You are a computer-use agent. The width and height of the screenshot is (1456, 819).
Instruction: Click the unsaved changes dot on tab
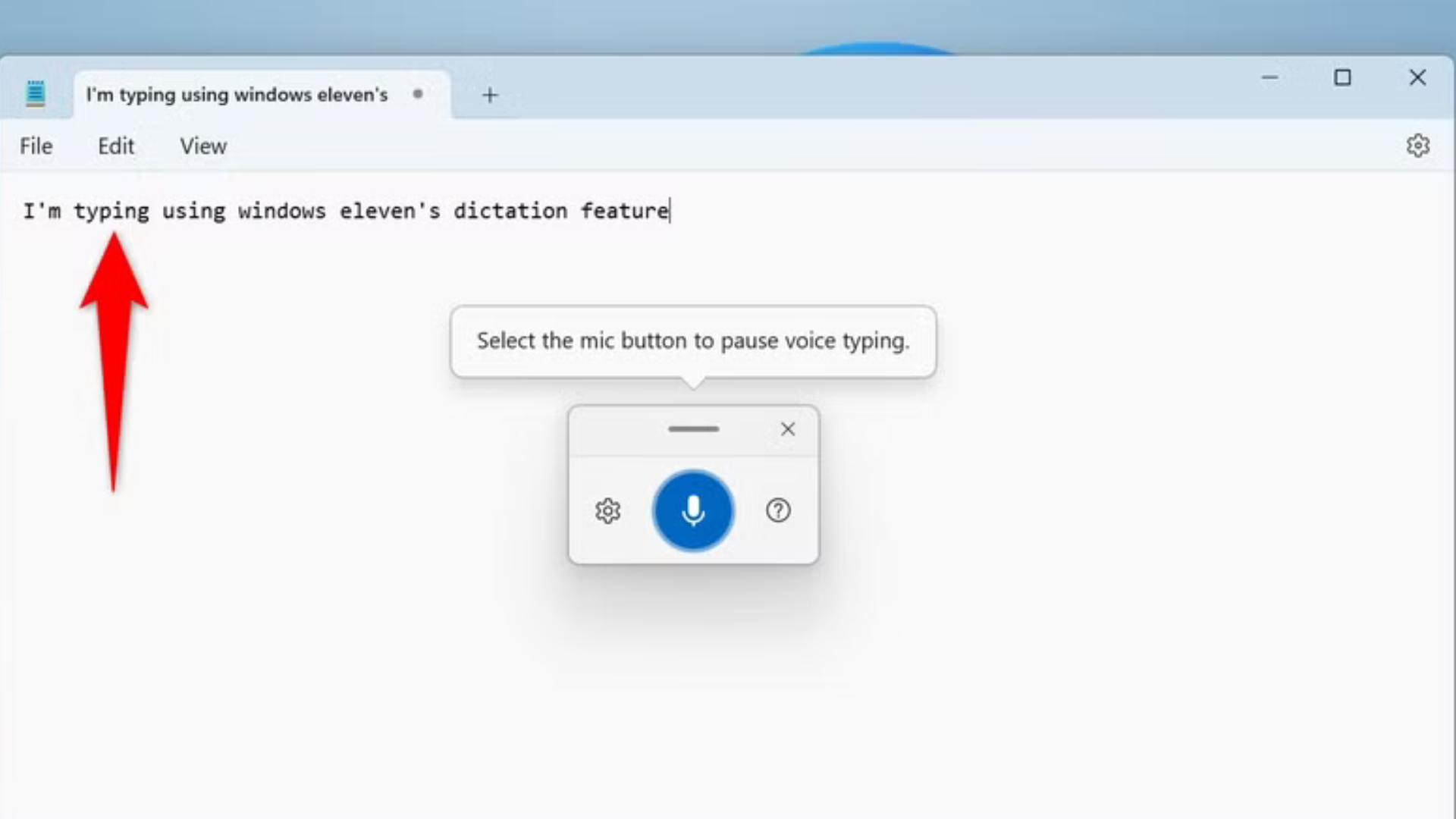coord(418,94)
